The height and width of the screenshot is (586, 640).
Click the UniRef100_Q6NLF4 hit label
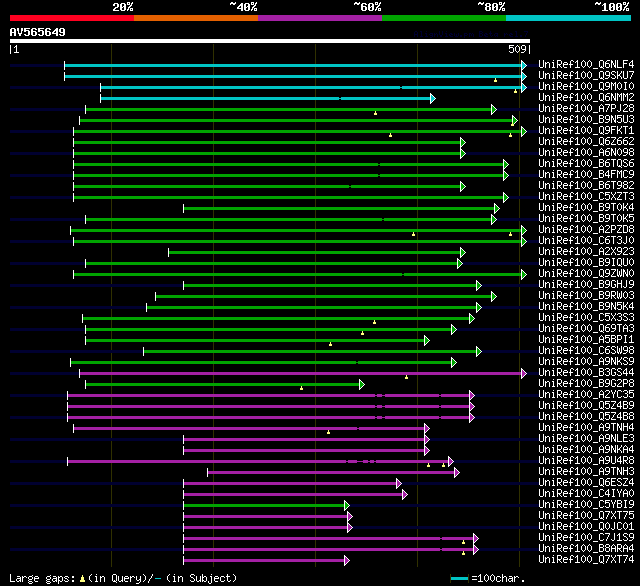pyautogui.click(x=586, y=64)
